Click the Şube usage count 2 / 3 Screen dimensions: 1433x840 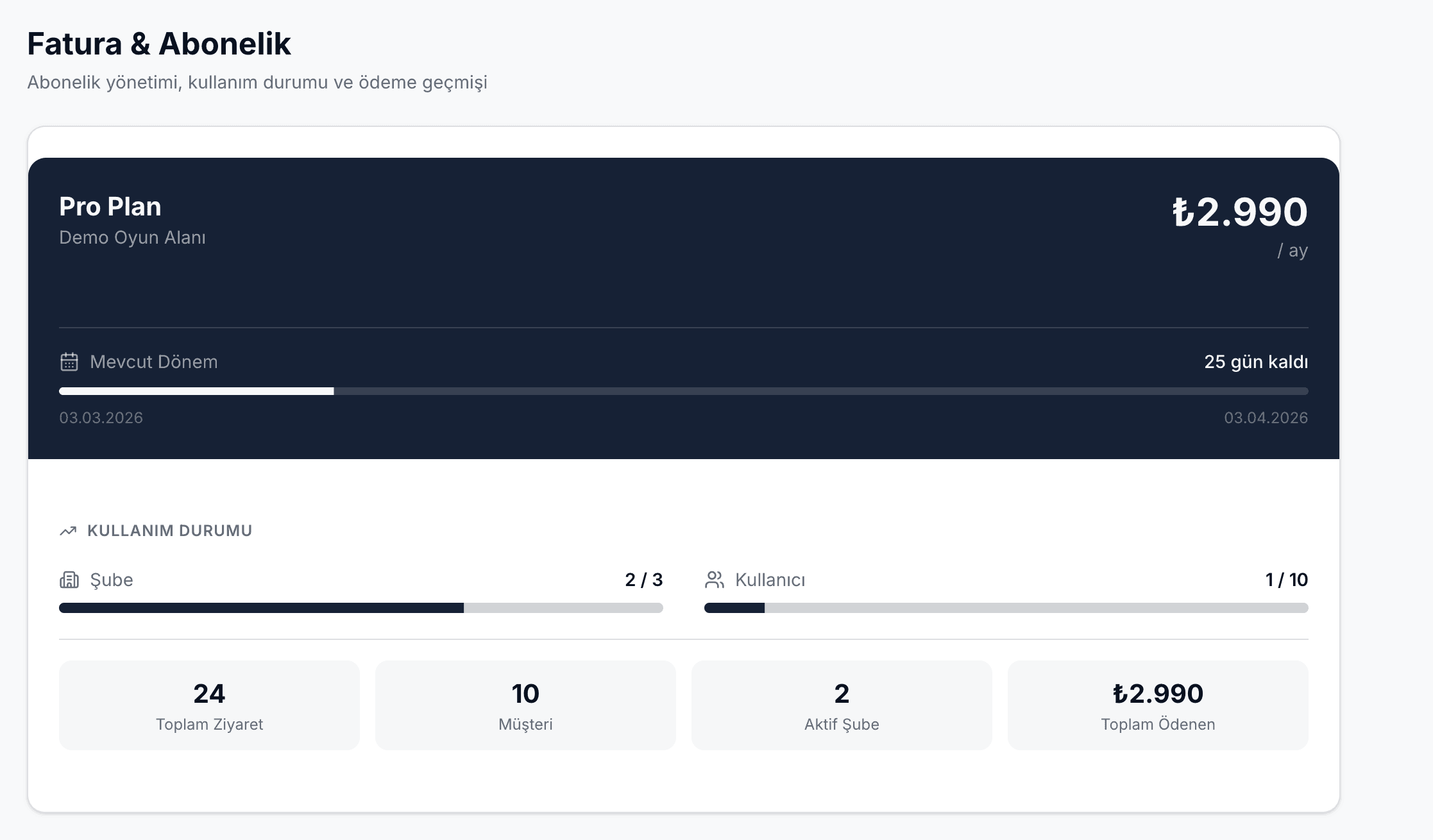(x=643, y=580)
